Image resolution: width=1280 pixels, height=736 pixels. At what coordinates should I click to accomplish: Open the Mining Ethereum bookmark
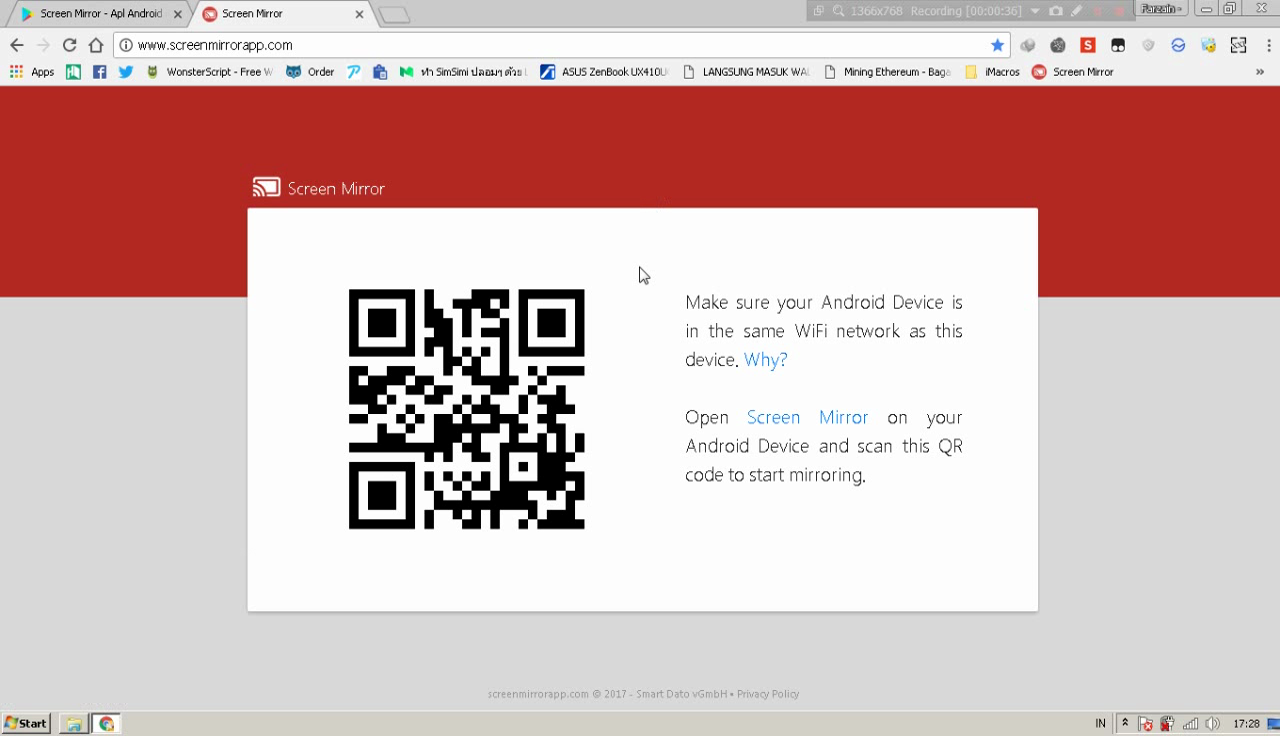[887, 72]
